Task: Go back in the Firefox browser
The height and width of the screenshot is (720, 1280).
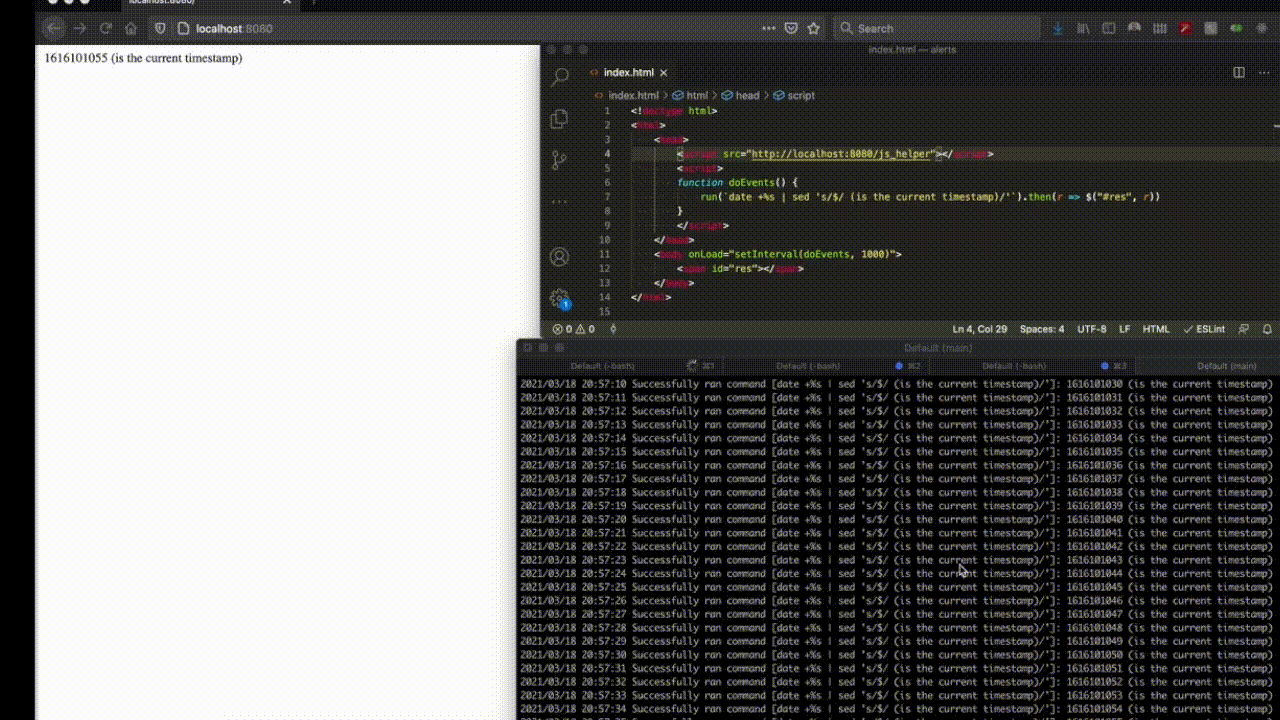Action: 54,28
